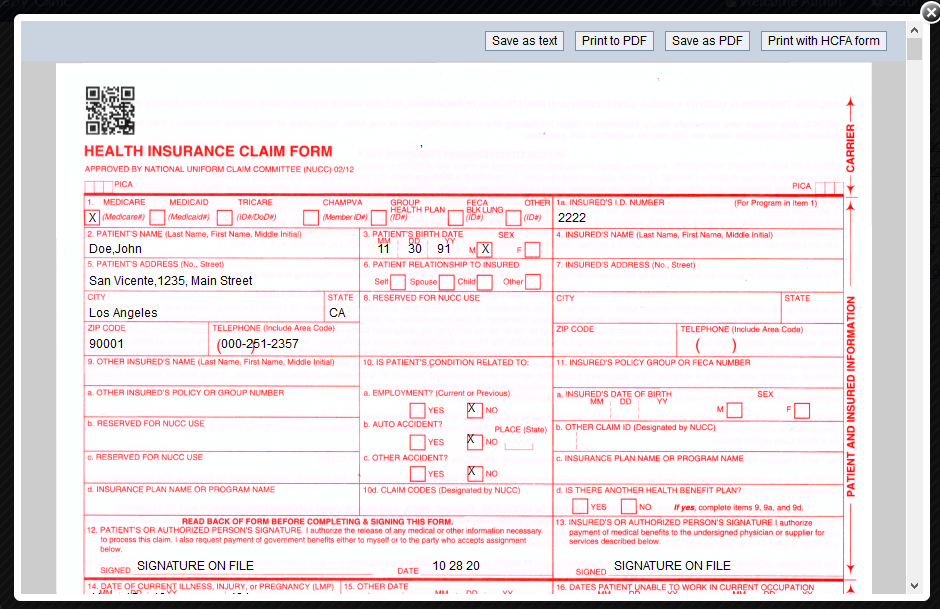Check the Spouse relationship checkbox
Viewport: 940px width, 609px height.
(447, 282)
